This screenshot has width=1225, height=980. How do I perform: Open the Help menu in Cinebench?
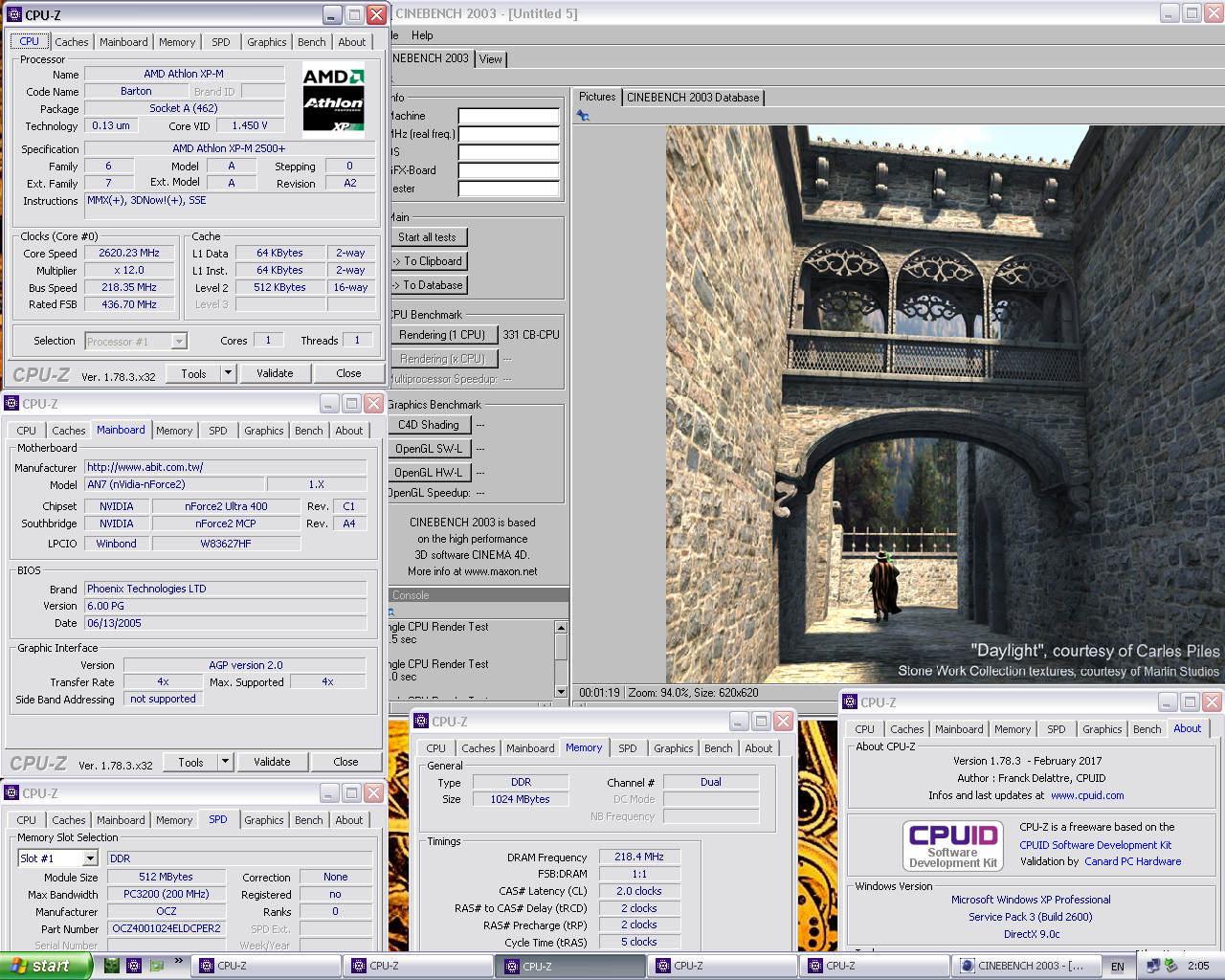[x=422, y=35]
